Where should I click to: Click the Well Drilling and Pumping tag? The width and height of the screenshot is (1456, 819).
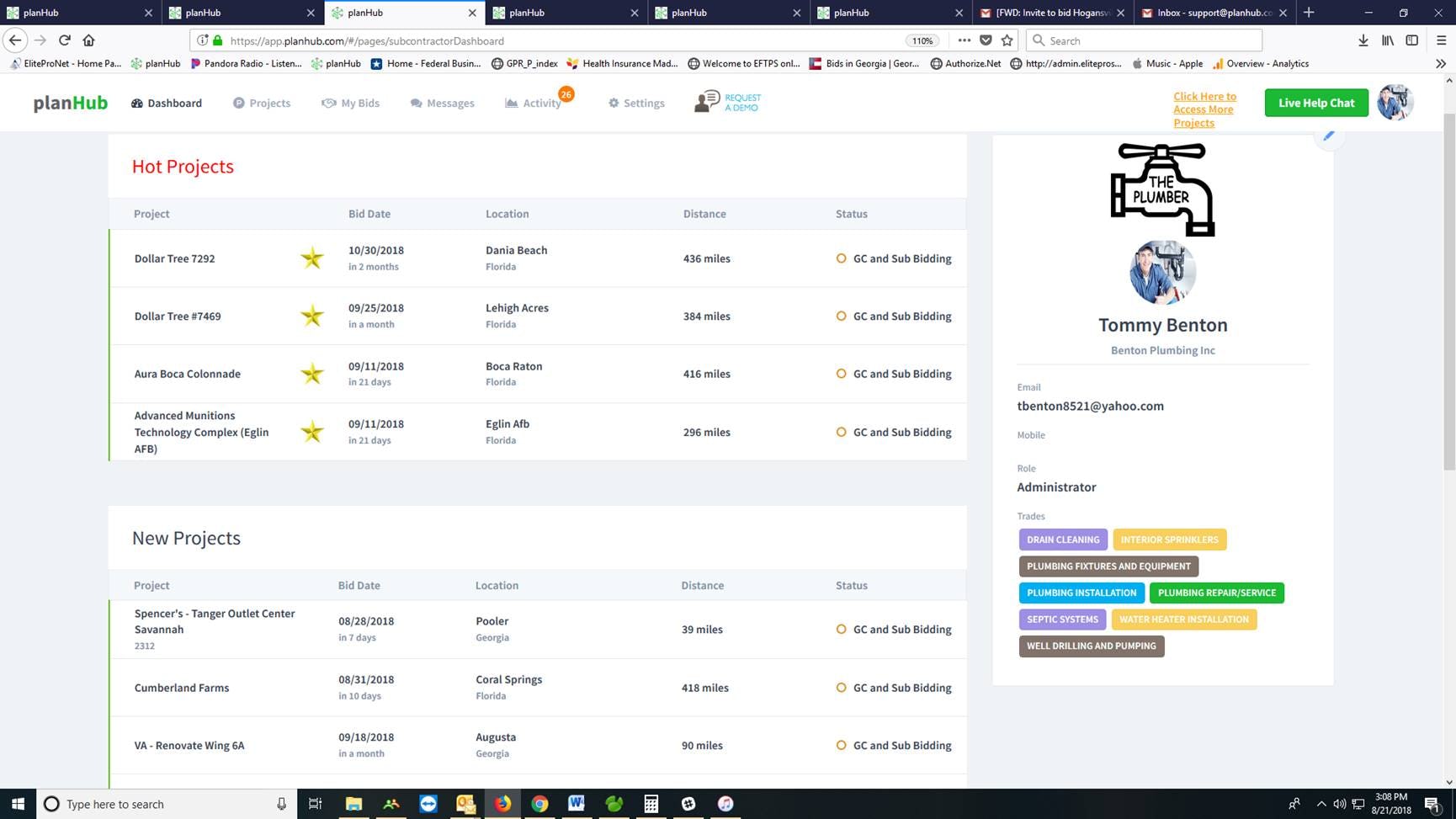1092,646
